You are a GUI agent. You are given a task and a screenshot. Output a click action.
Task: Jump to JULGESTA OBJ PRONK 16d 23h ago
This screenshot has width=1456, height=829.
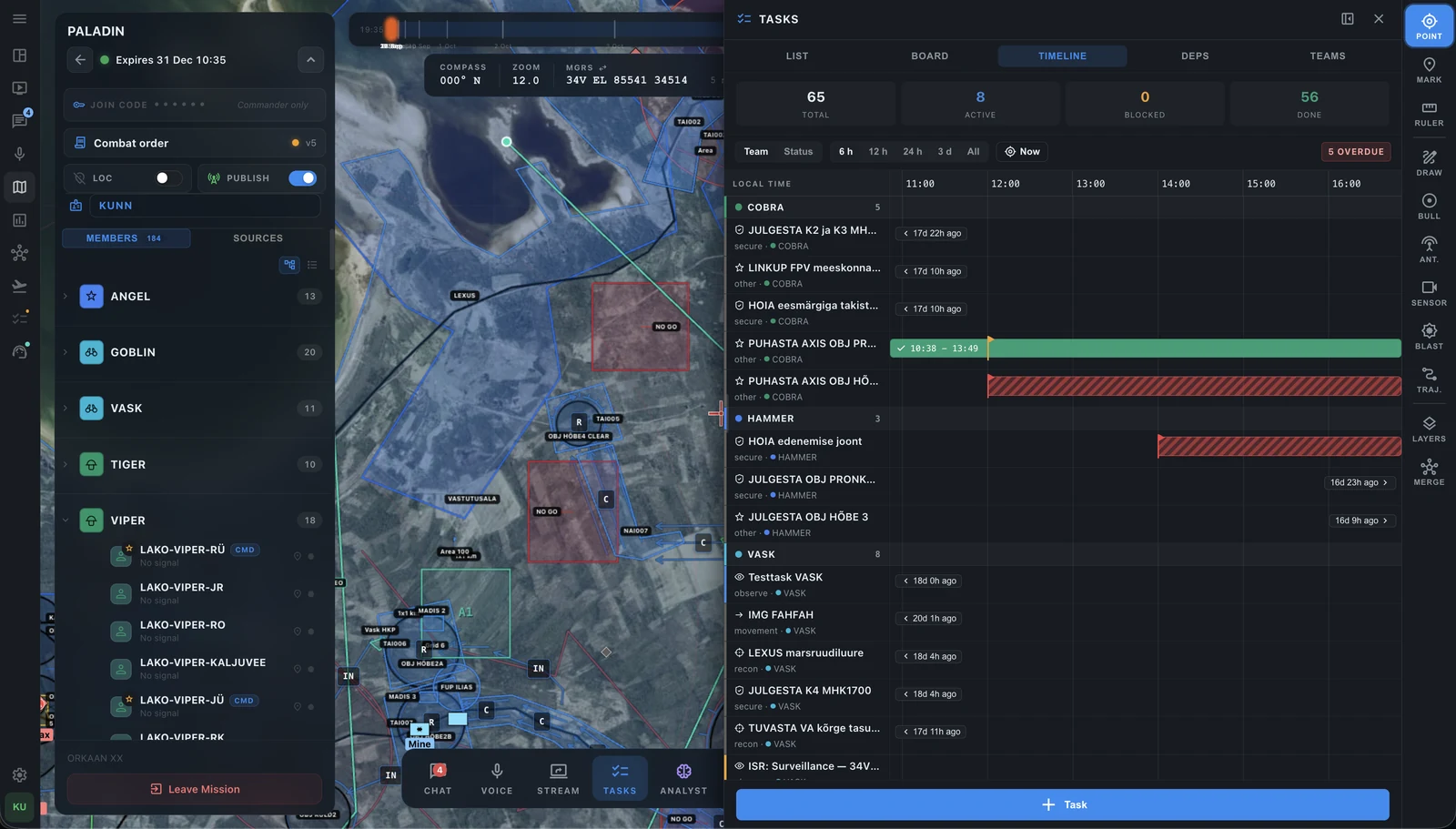(1359, 483)
